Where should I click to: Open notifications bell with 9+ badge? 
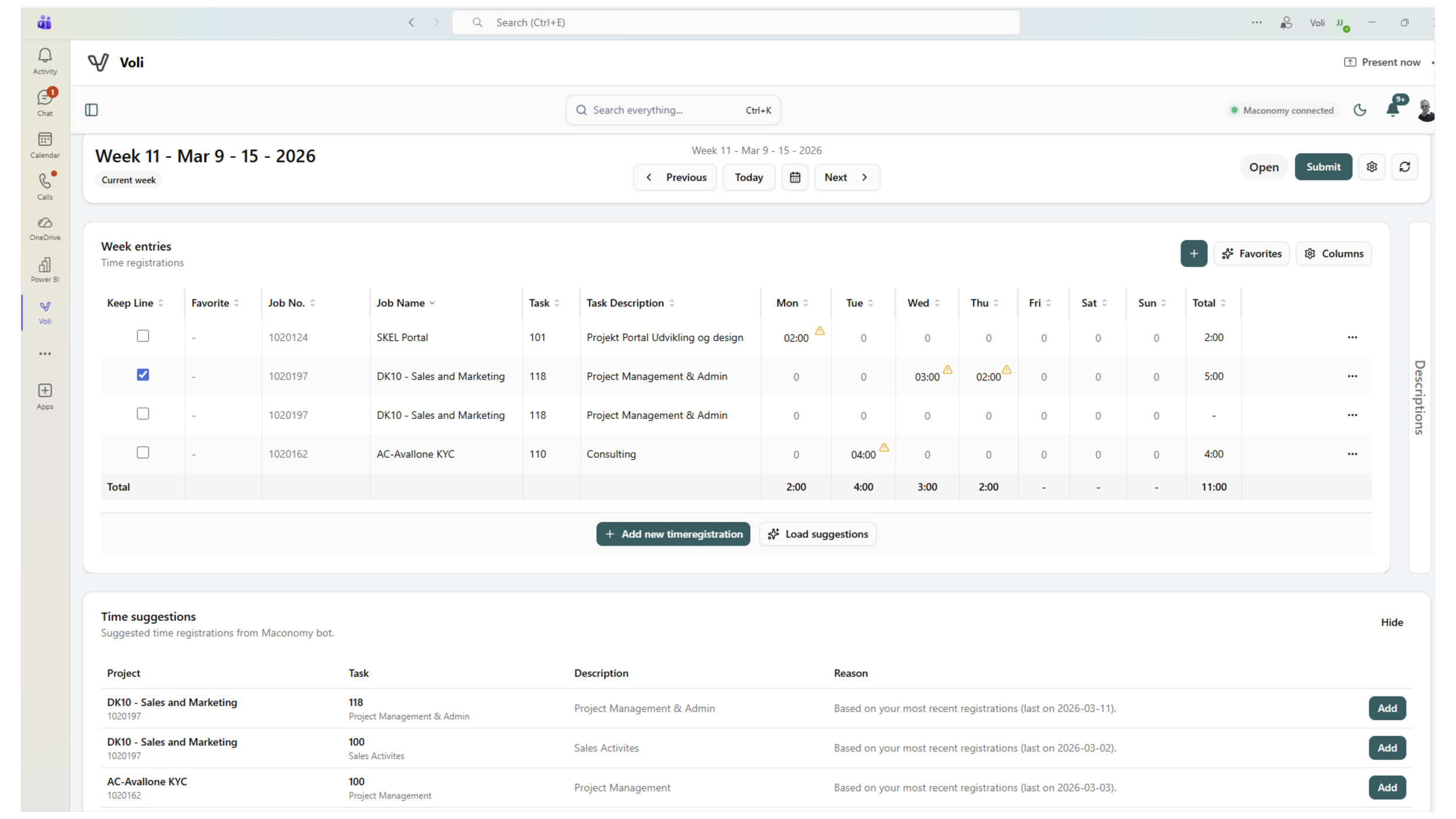1393,109
